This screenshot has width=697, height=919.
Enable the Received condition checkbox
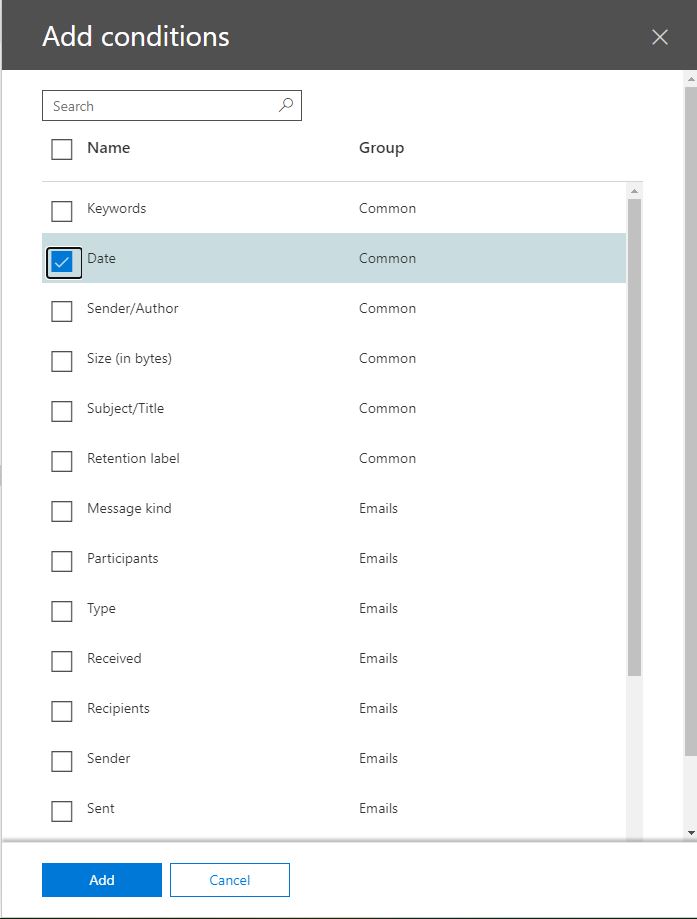[x=62, y=661]
